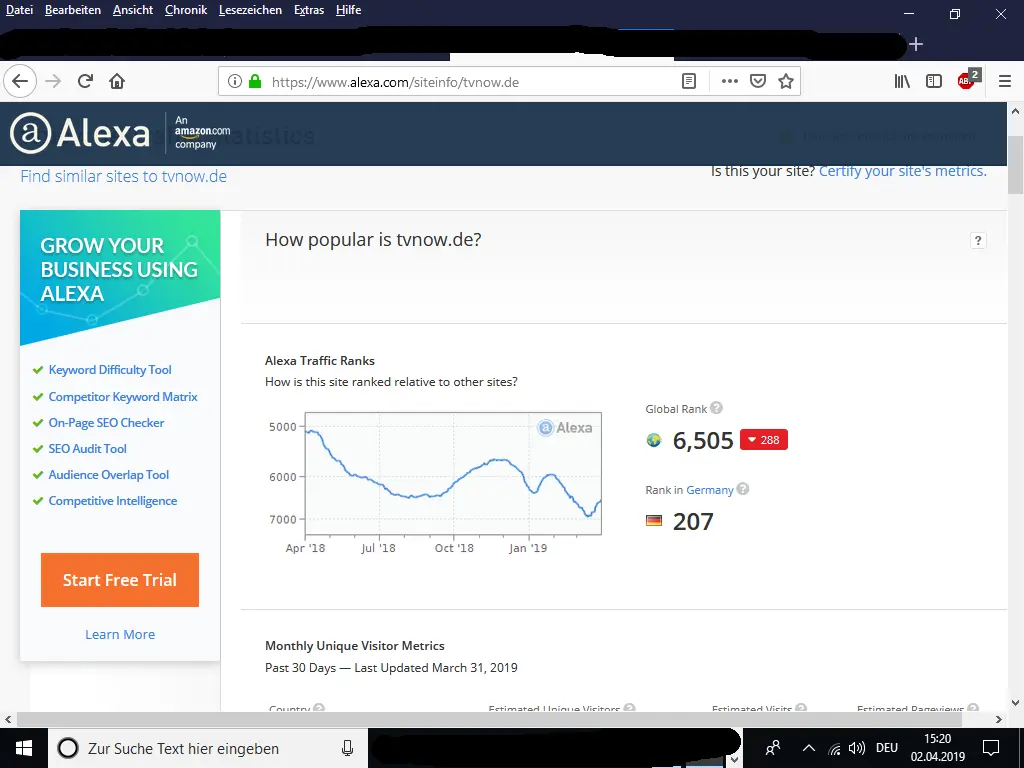Switch DEU keyboard language indicator
The width and height of the screenshot is (1024, 768).
click(x=887, y=748)
